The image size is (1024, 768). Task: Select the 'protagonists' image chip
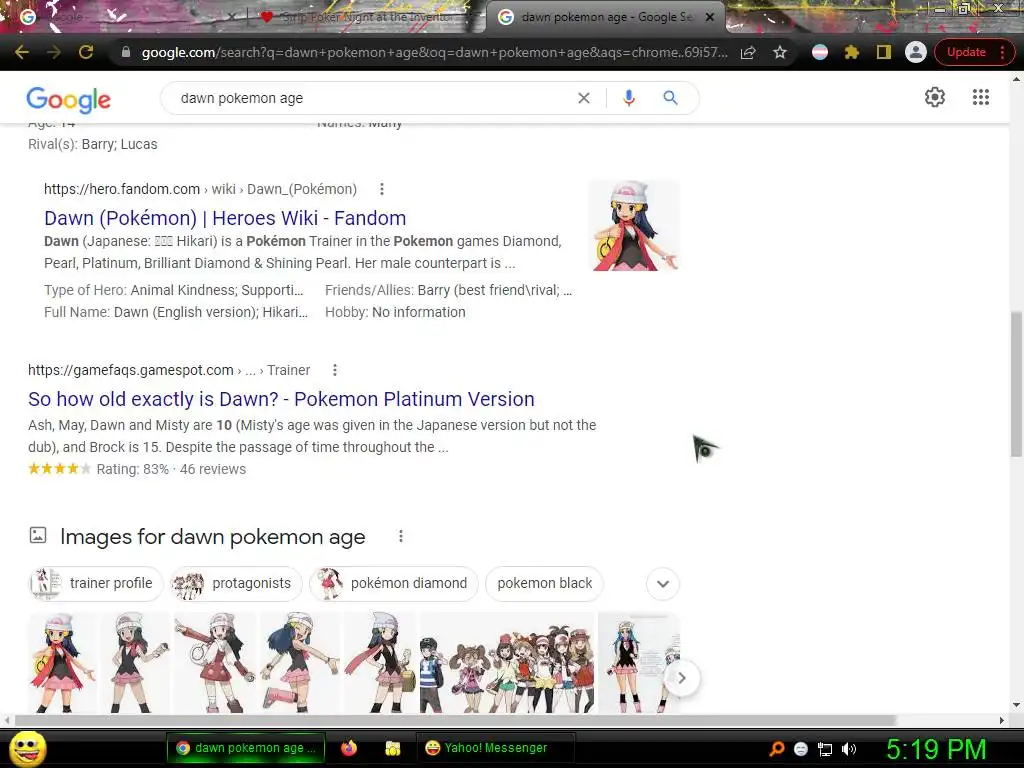coord(236,583)
